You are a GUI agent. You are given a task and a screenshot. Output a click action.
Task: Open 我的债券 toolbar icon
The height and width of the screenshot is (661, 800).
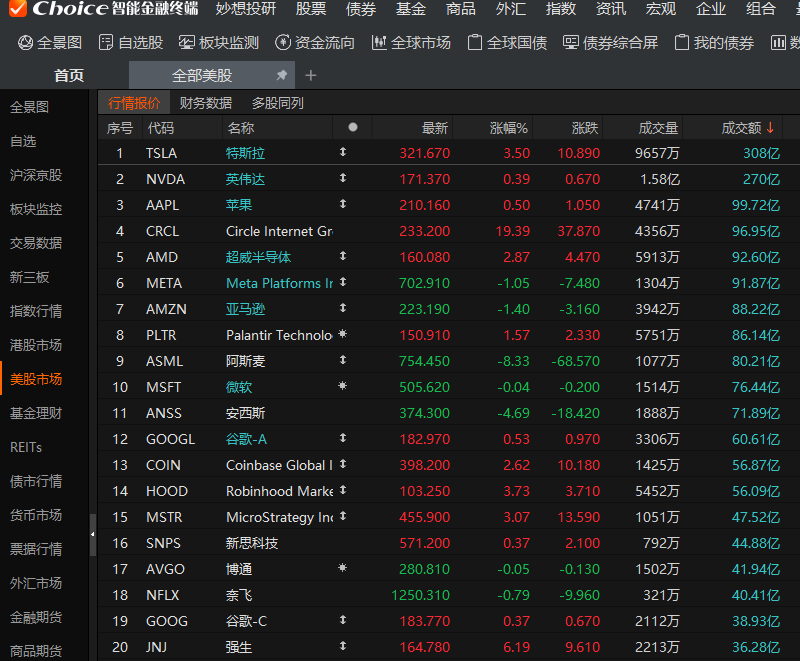point(682,43)
